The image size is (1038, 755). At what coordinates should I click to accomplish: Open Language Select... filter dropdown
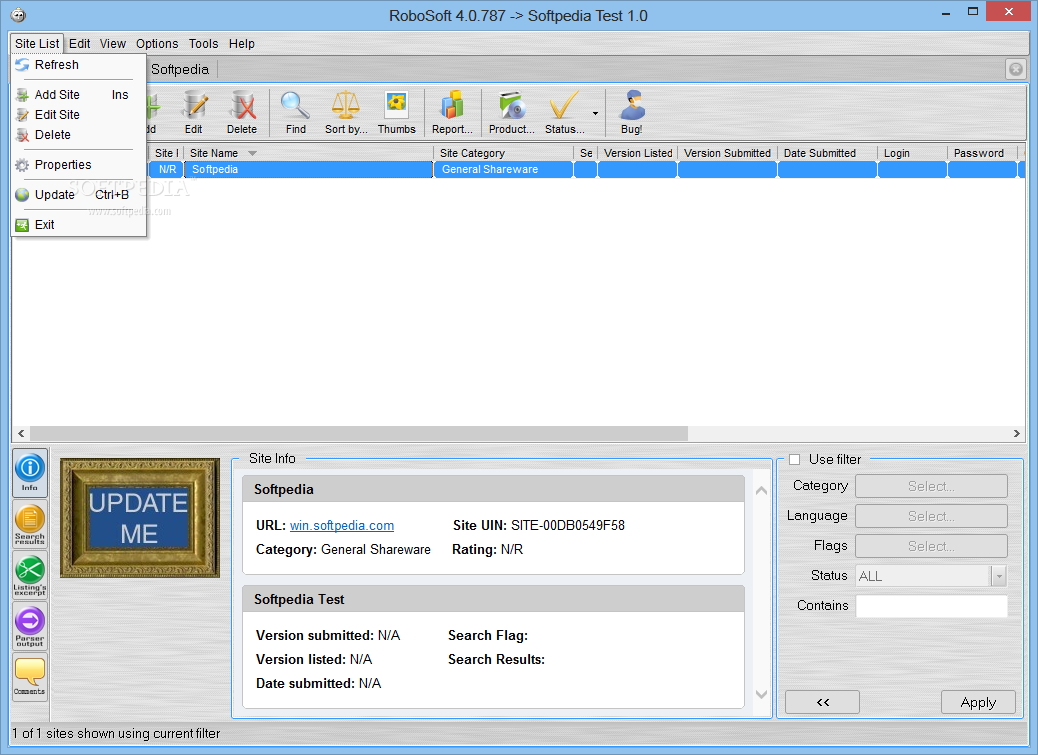pos(931,516)
